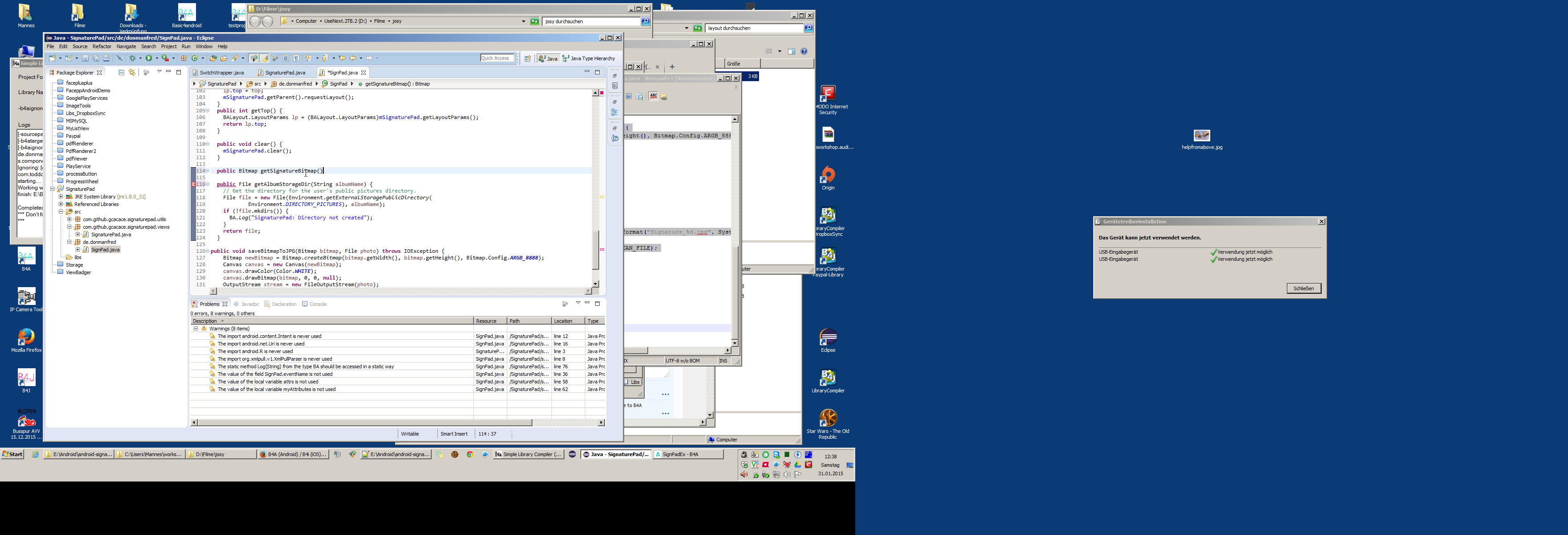
Task: Click the Quick Access search field
Action: coord(497,58)
